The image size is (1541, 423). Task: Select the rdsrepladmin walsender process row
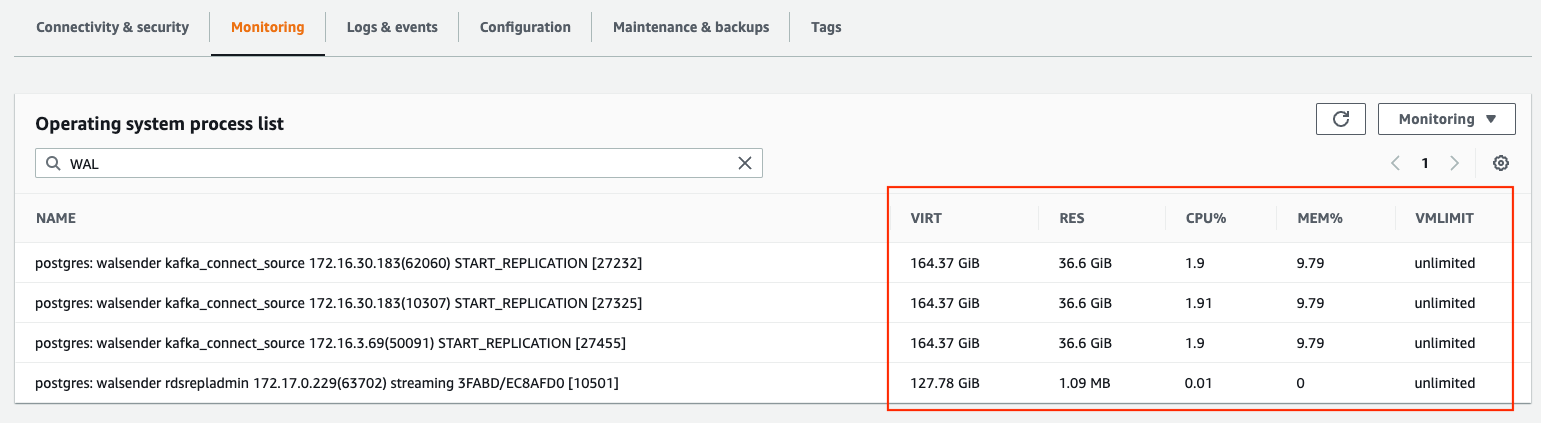tap(327, 383)
